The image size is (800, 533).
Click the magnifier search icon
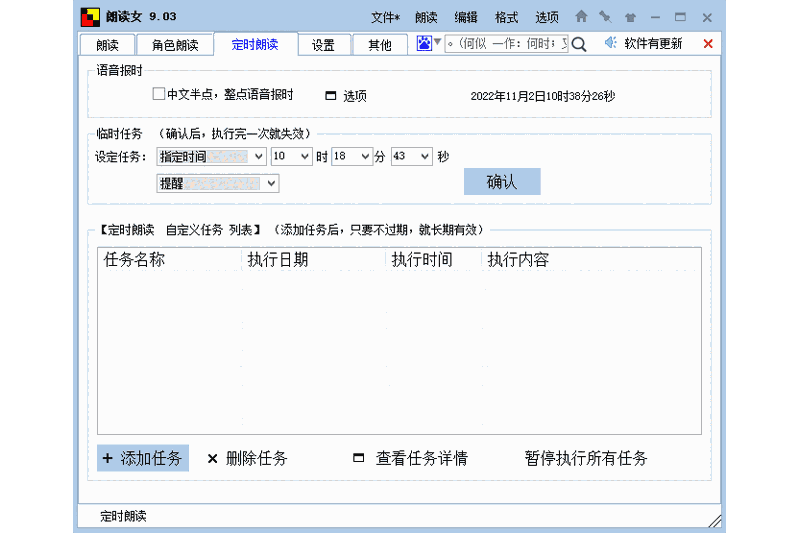pos(579,44)
